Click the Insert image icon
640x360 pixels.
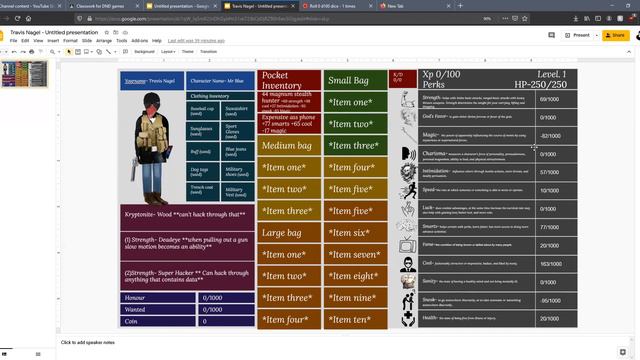[86, 52]
